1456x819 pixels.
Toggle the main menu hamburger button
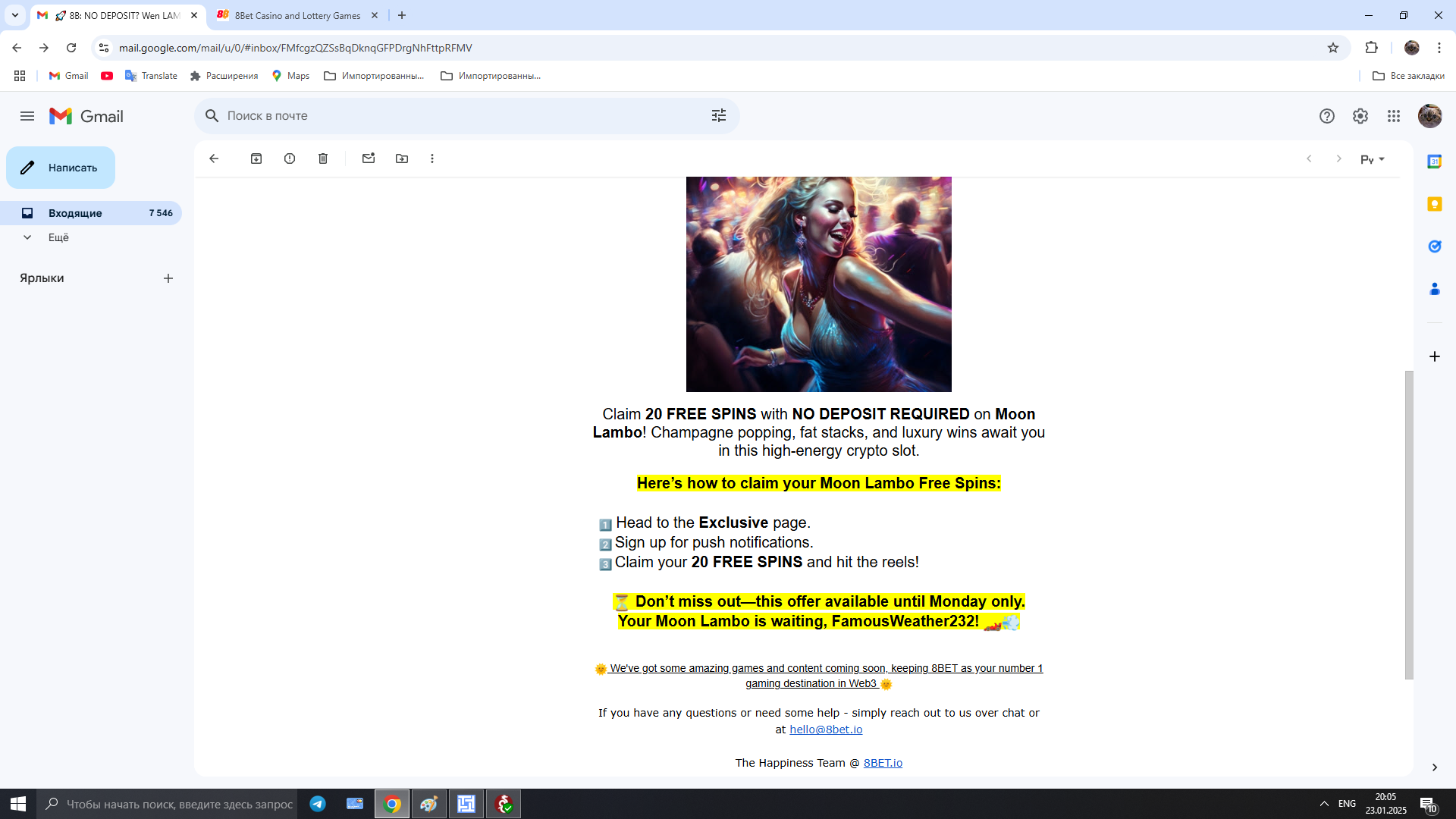27,116
